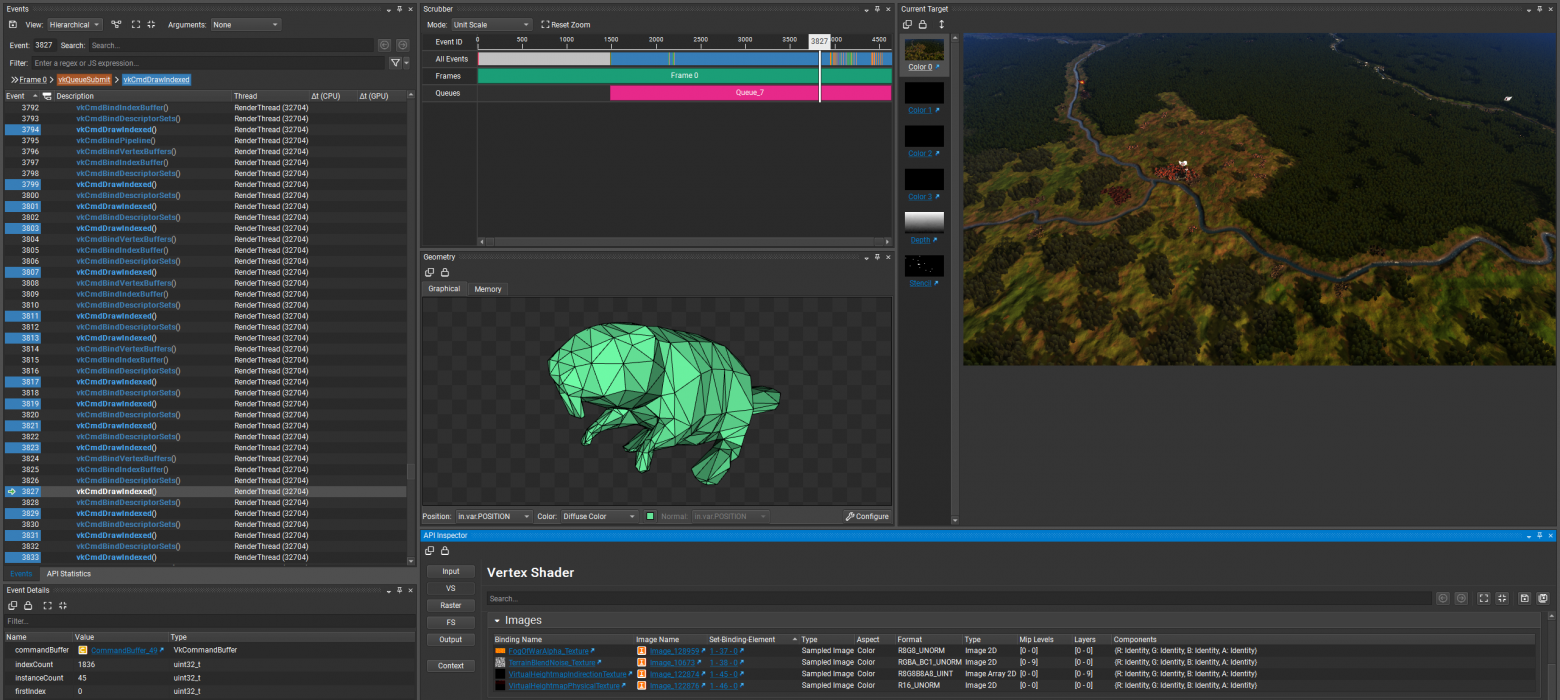1560x700 pixels.
Task: Open the Scrubber Mode Unit Scale dropdown
Action: pos(491,24)
